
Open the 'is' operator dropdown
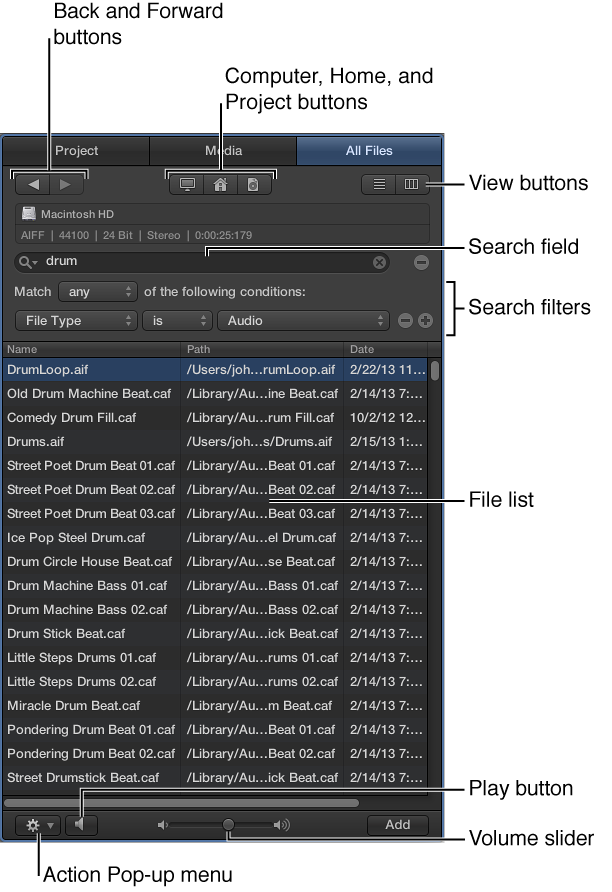pos(177,321)
